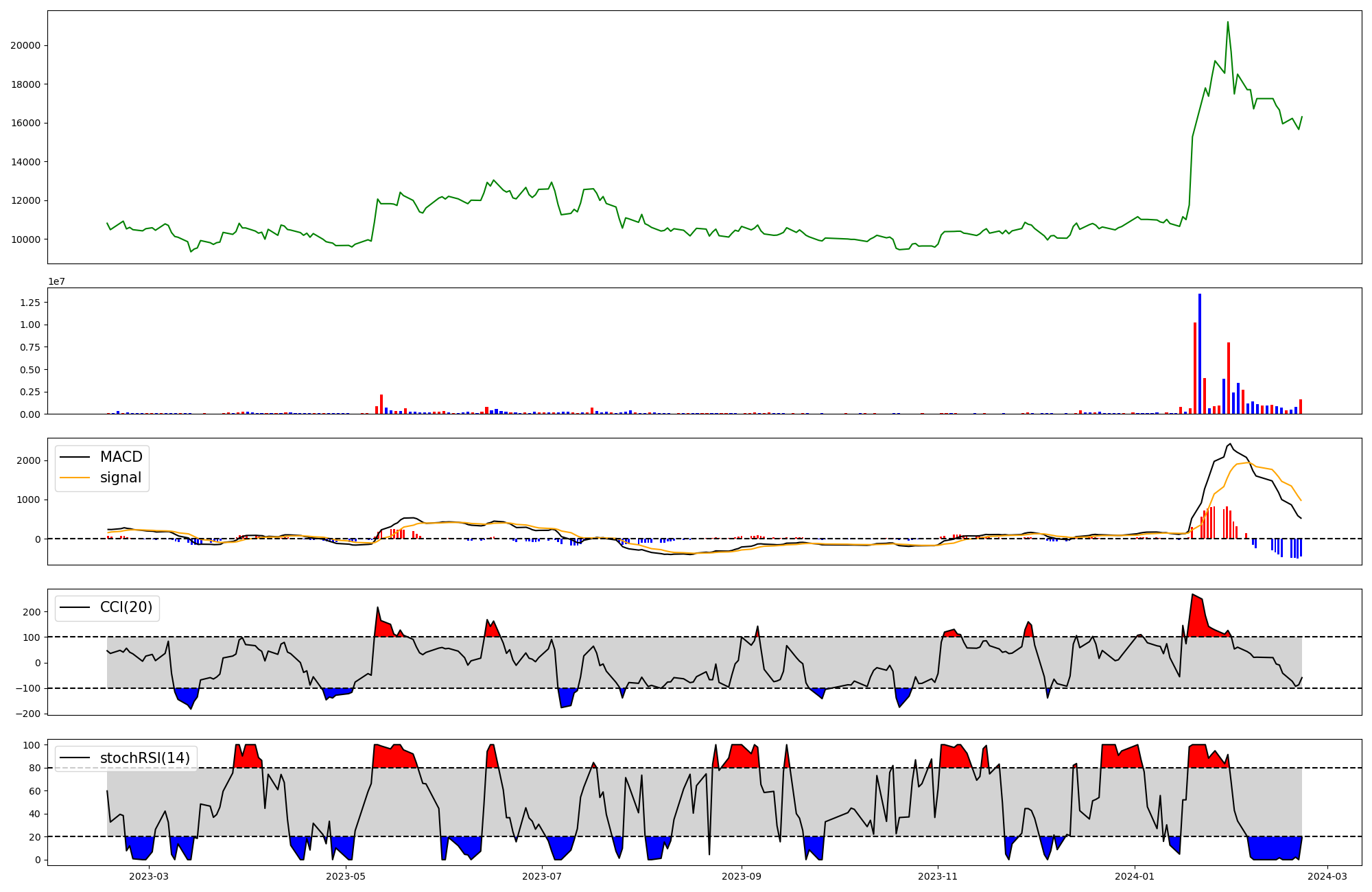Click the 2023-05 date tick label
The width and height of the screenshot is (1372, 892).
tap(346, 876)
